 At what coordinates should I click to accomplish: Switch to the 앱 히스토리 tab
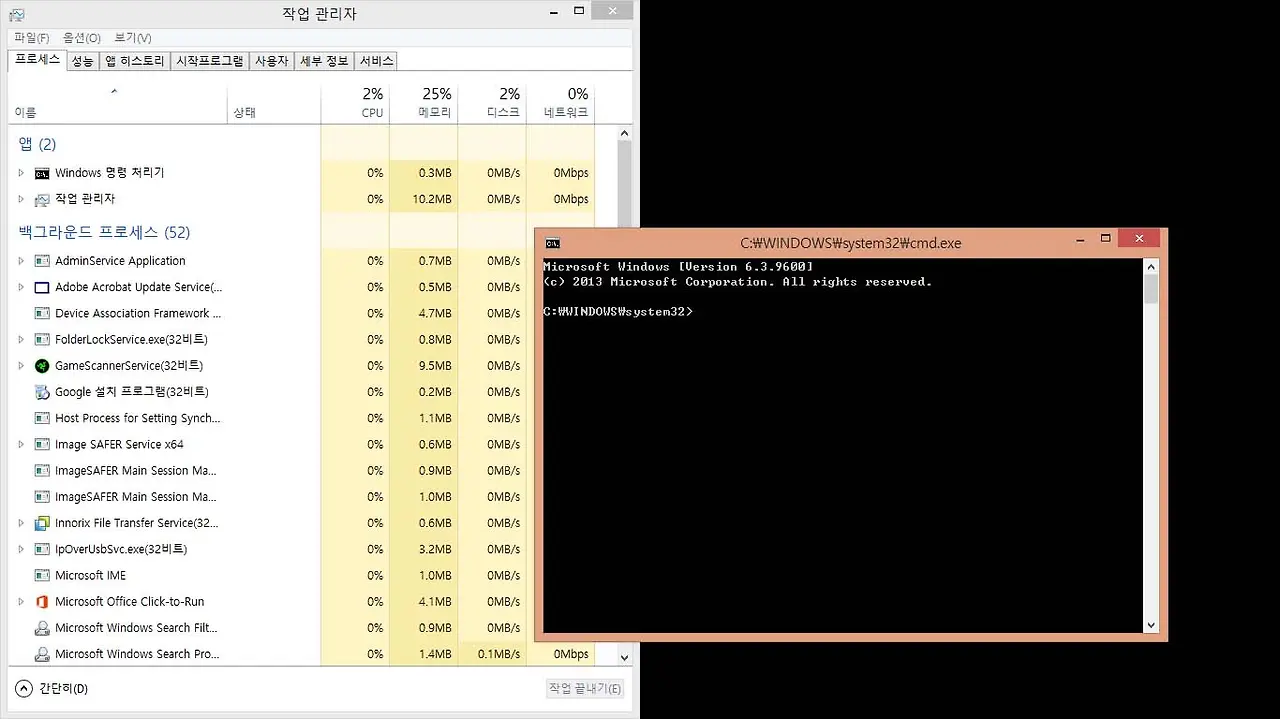(135, 61)
